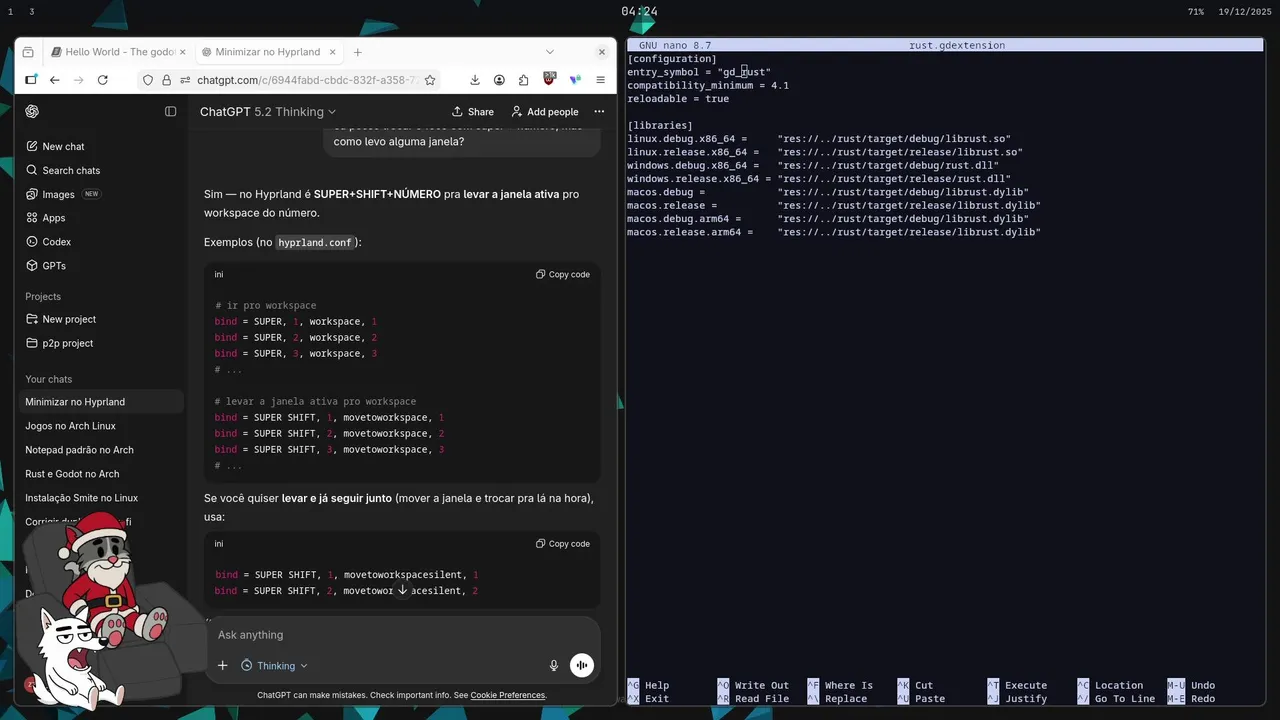This screenshot has width=1280, height=720.
Task: Click the Share button
Action: tap(472, 112)
